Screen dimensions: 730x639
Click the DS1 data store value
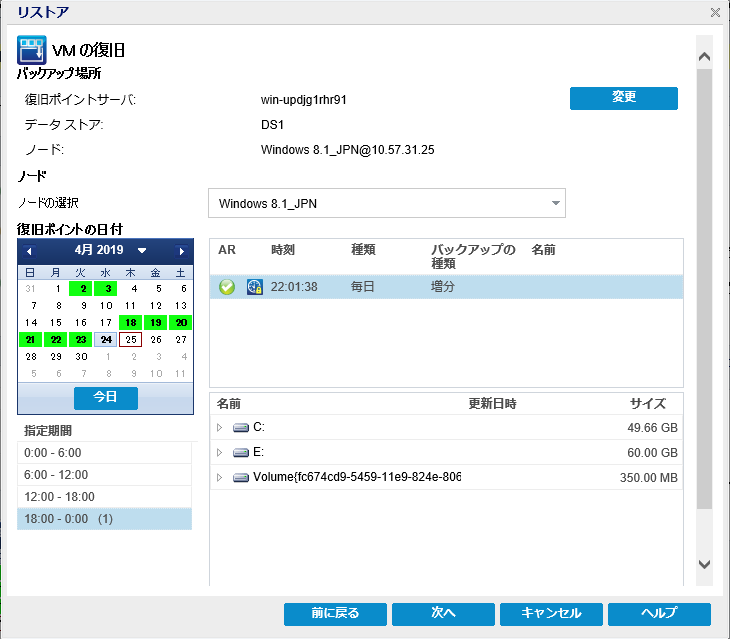point(272,125)
